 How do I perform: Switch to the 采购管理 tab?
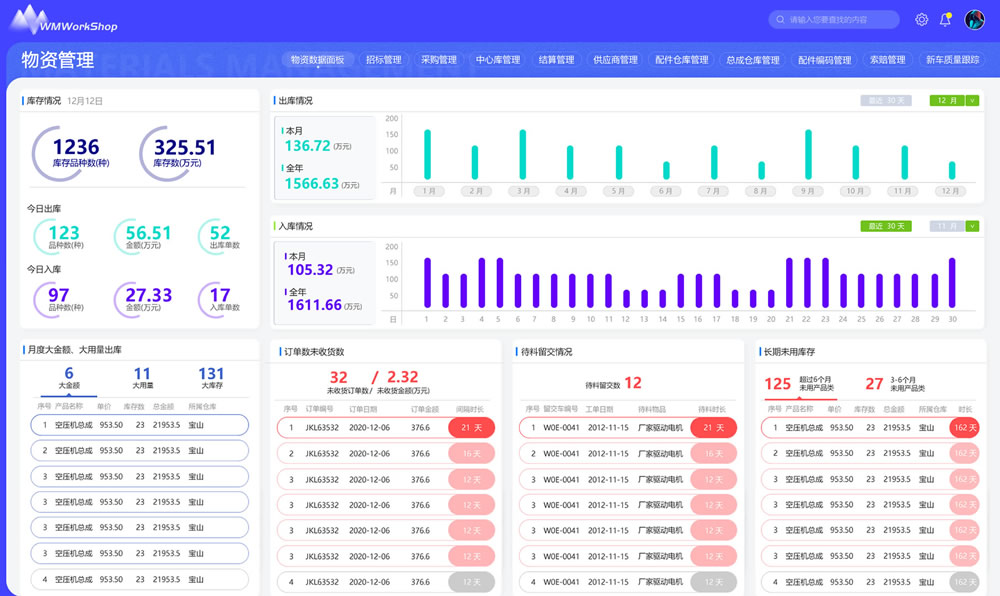coord(438,60)
